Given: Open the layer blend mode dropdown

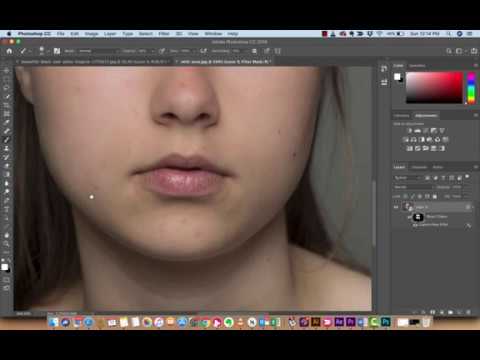Looking at the screenshot, I should click(x=413, y=187).
